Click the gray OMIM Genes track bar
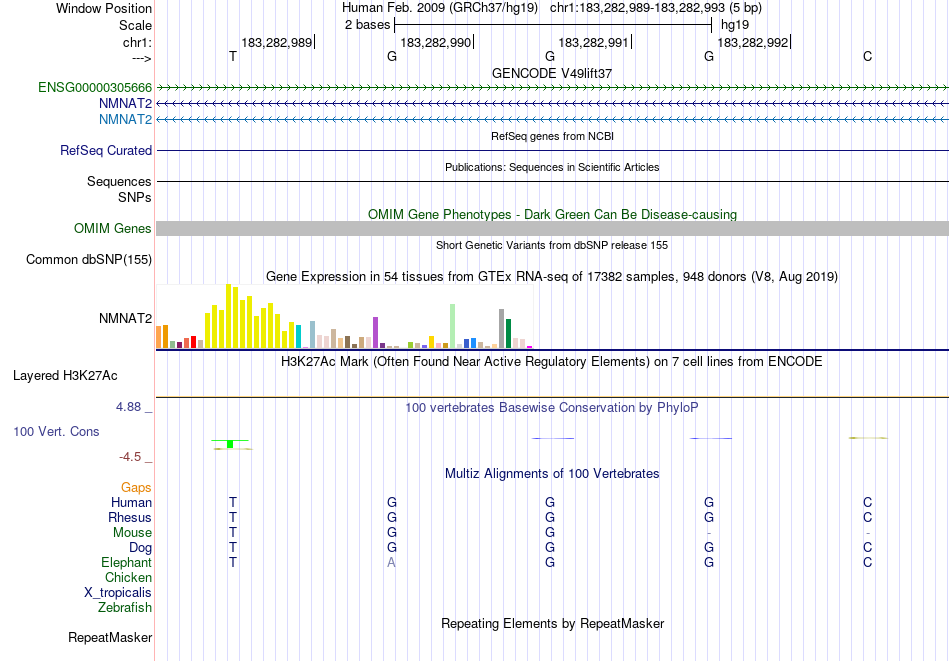The width and height of the screenshot is (950, 661). [553, 228]
